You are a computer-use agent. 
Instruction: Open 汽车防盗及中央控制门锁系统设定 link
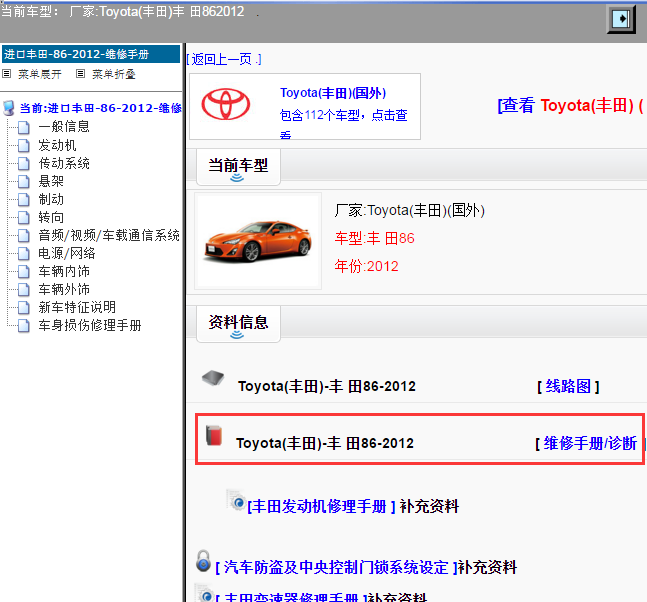point(336,567)
